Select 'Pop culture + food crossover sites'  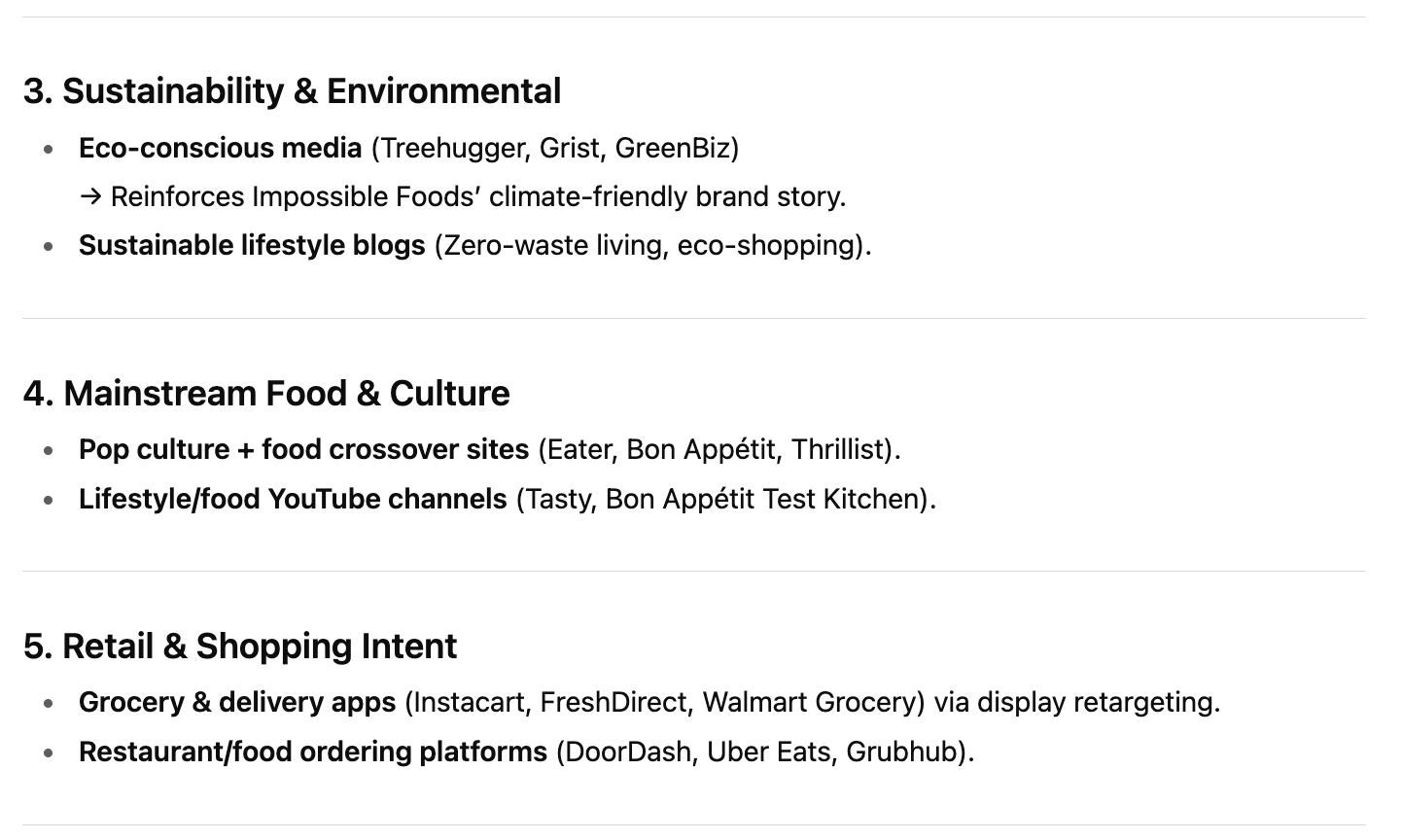[303, 449]
